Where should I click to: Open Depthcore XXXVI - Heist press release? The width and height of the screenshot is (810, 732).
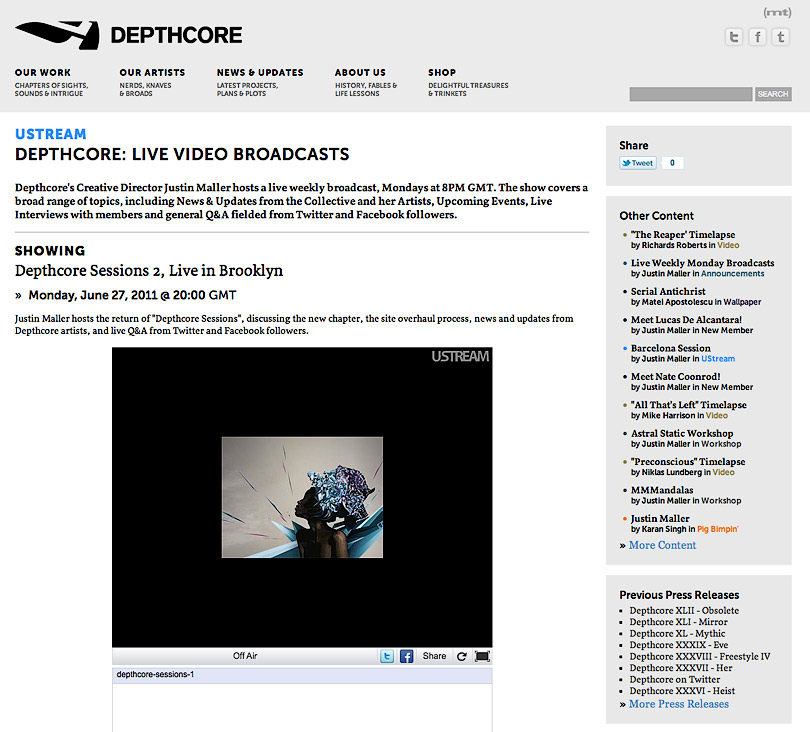click(x=682, y=691)
